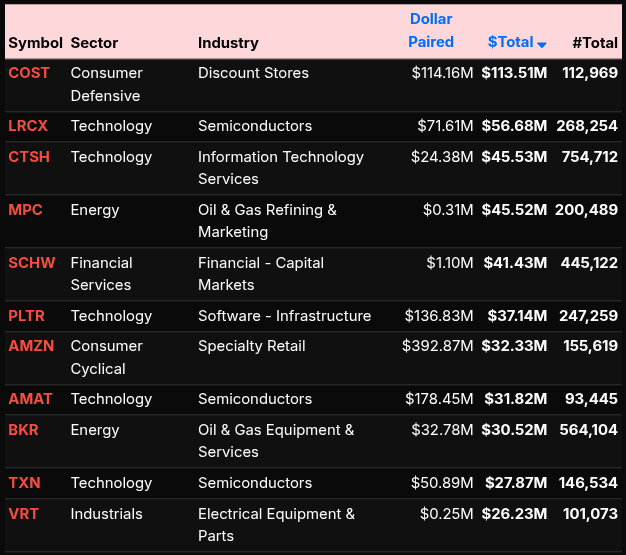Select the VRT ticker symbol
Image resolution: width=626 pixels, height=555 pixels.
point(24,514)
